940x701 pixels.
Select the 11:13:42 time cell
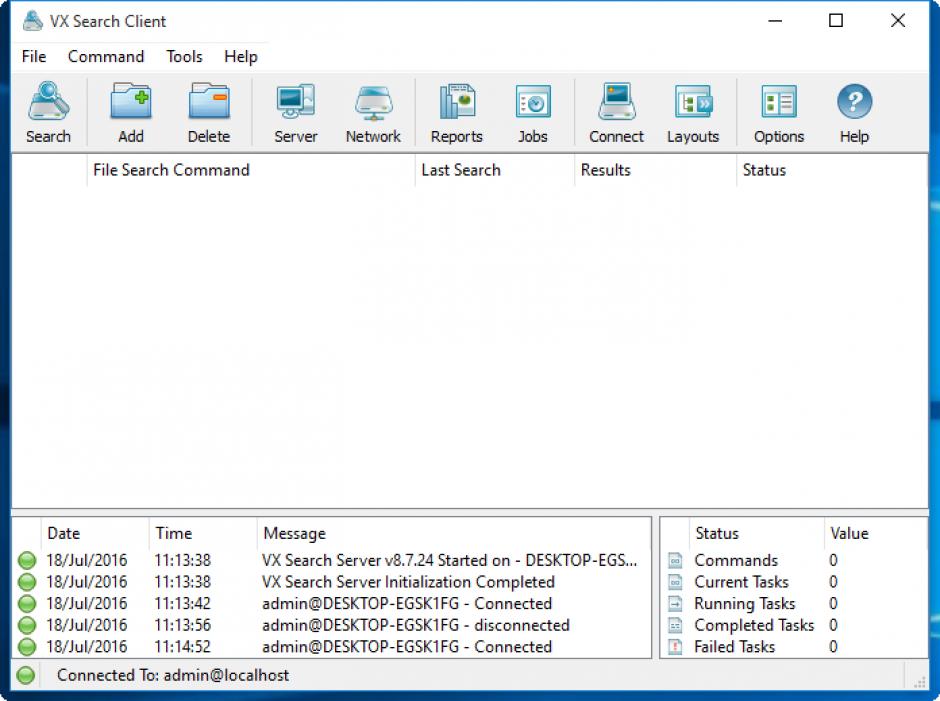[182, 604]
